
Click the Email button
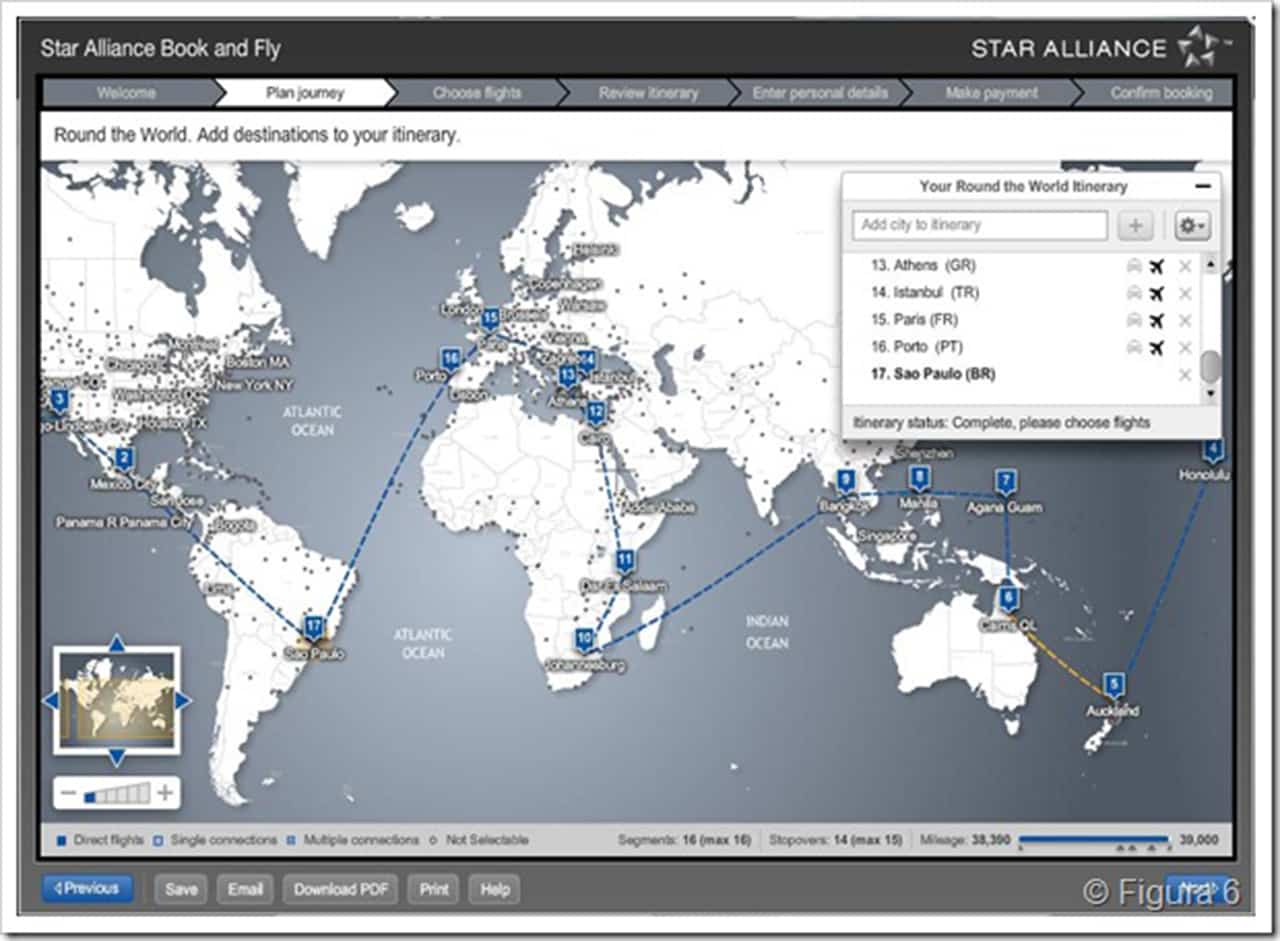click(245, 888)
